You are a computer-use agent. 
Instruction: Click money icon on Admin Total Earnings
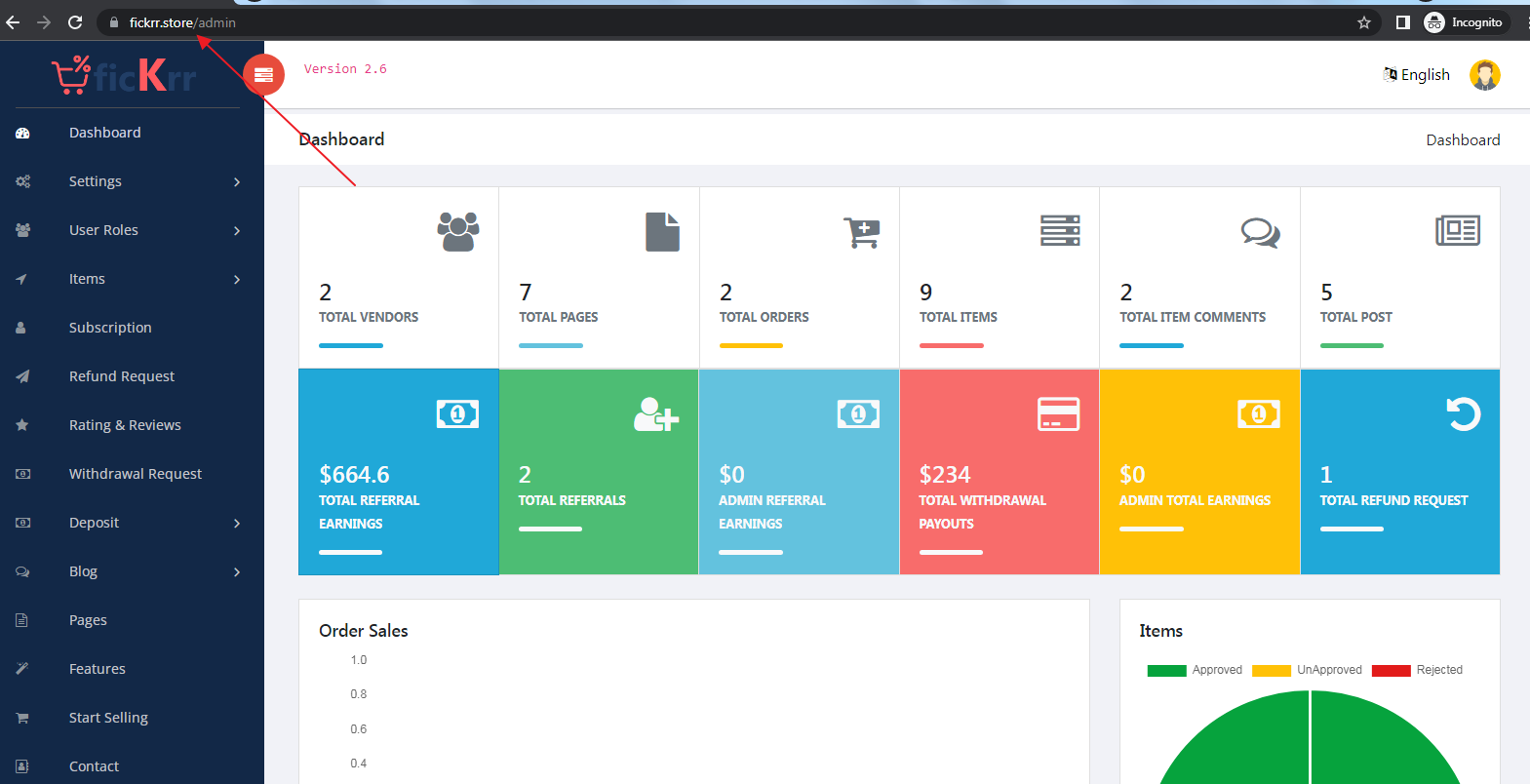(x=1259, y=414)
